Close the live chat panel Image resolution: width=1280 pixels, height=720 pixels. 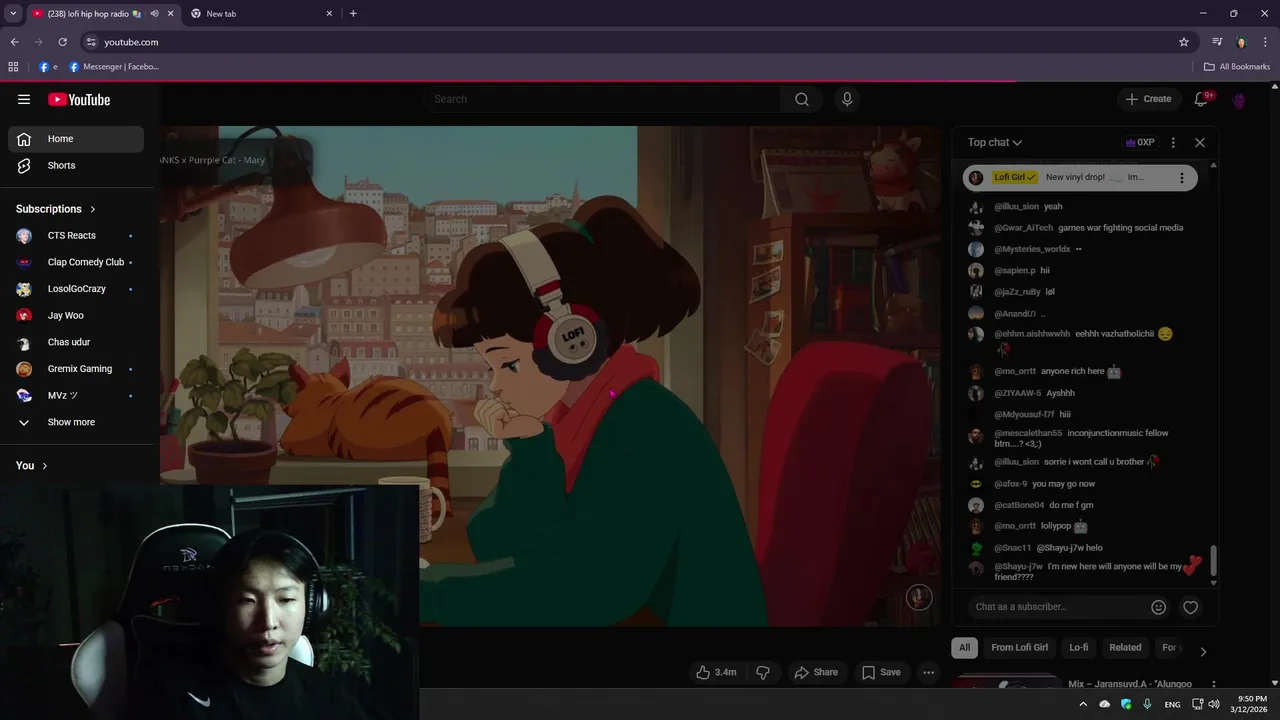pos(1200,142)
